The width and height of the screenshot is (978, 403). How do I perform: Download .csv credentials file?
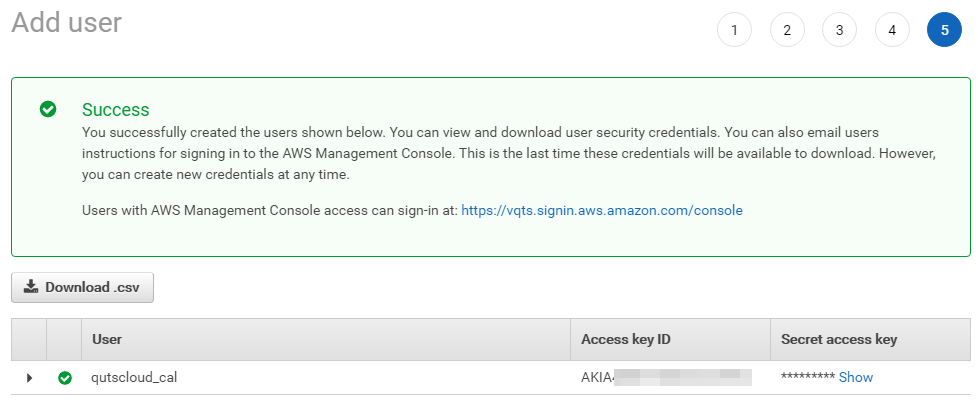click(82, 287)
